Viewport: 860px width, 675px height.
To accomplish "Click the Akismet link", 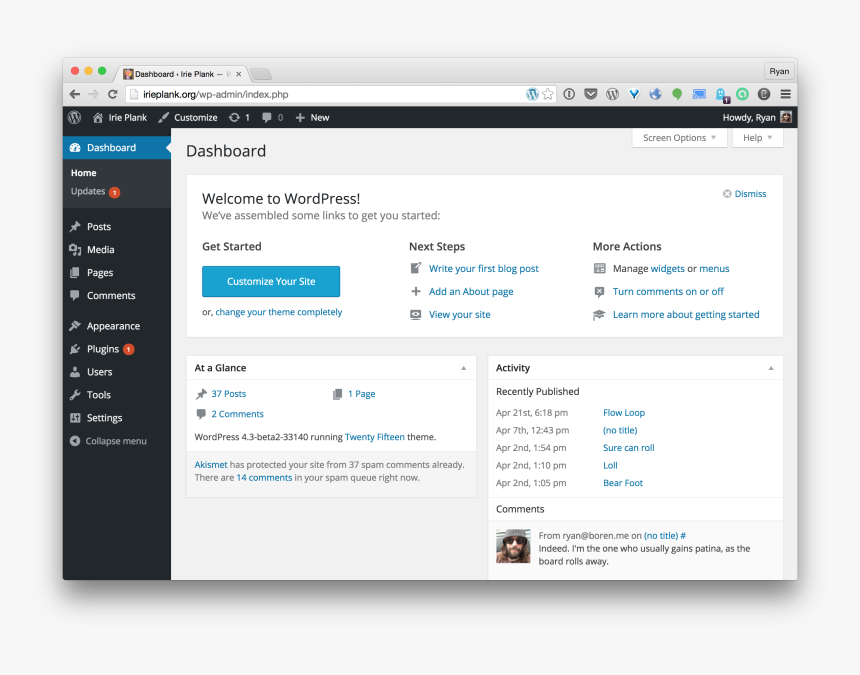I will (x=211, y=465).
